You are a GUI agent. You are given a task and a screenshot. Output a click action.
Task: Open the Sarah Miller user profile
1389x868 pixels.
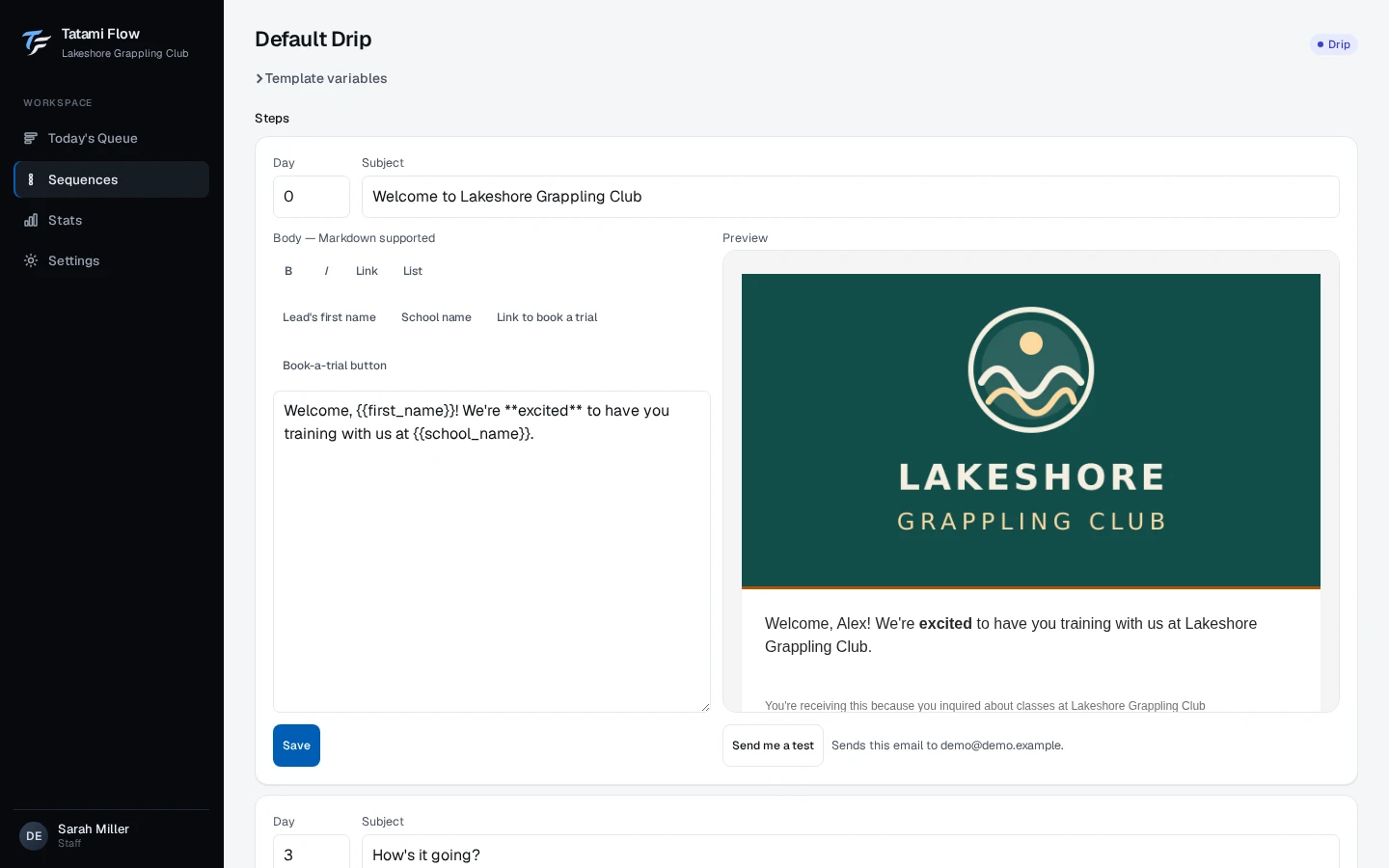click(111, 836)
